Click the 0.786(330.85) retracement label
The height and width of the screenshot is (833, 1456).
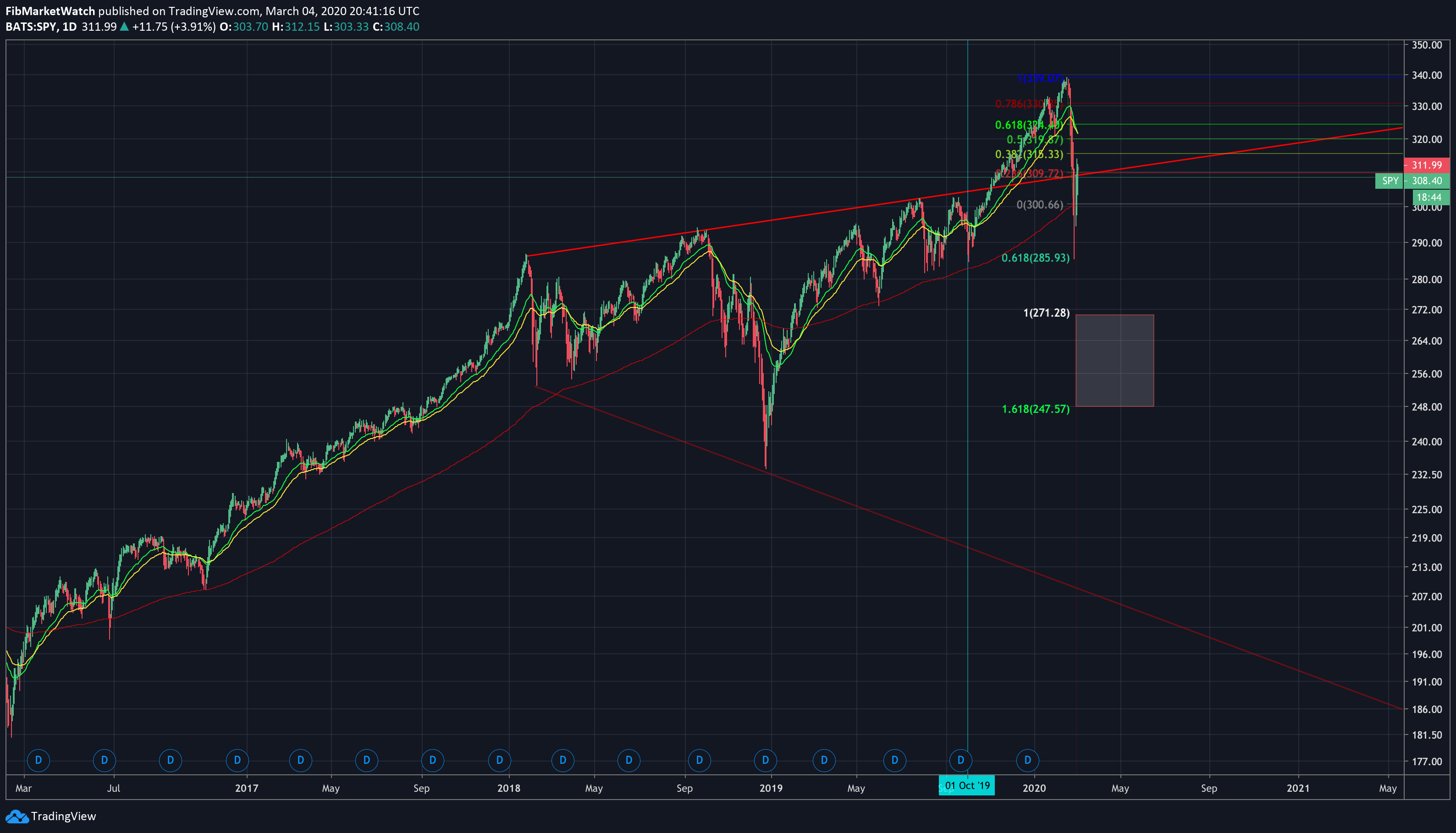[x=1029, y=104]
